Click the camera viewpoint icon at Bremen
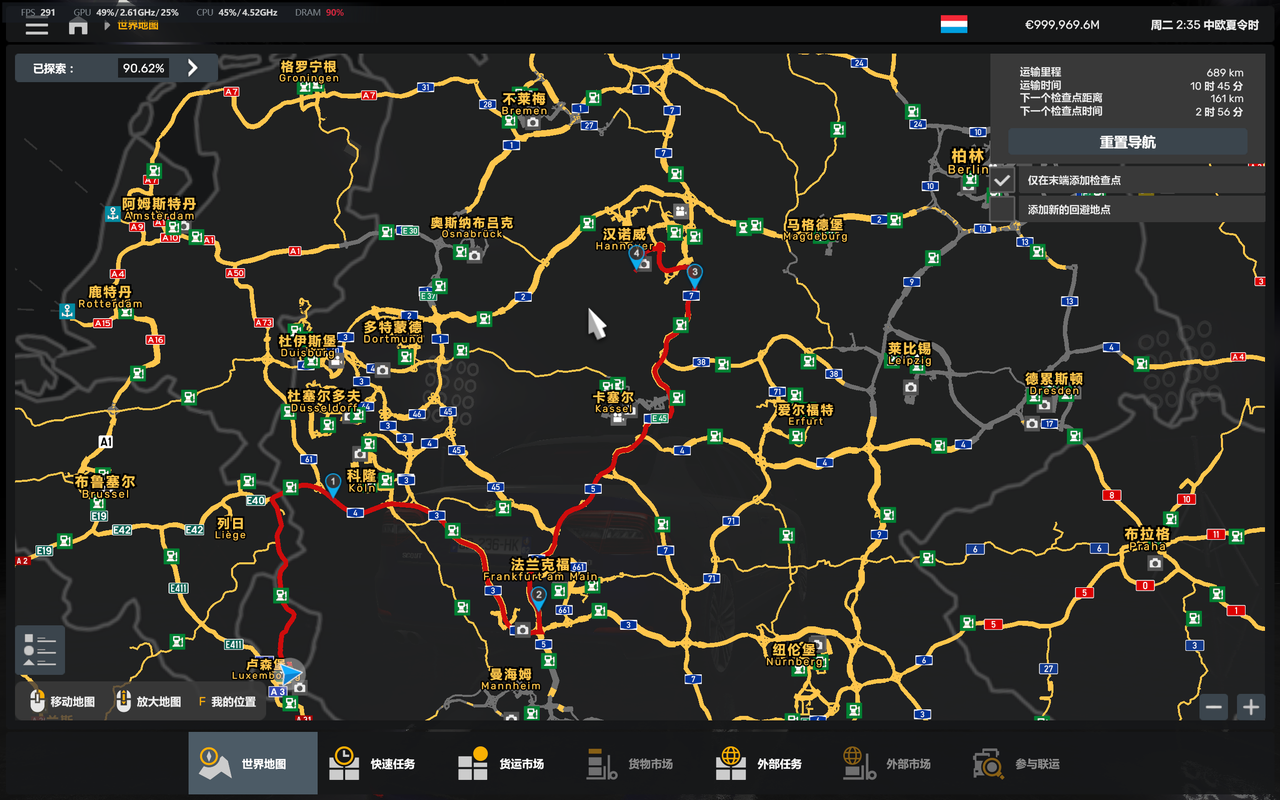 tap(533, 122)
